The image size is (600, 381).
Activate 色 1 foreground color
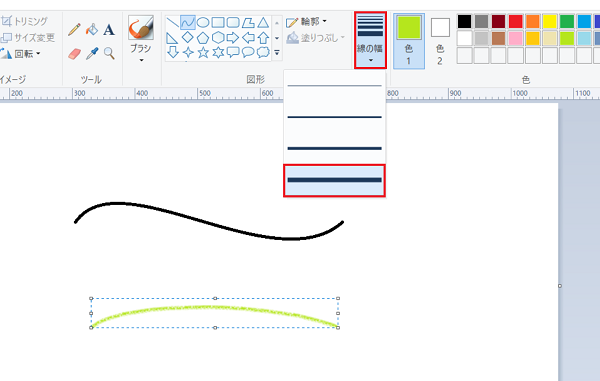(409, 41)
